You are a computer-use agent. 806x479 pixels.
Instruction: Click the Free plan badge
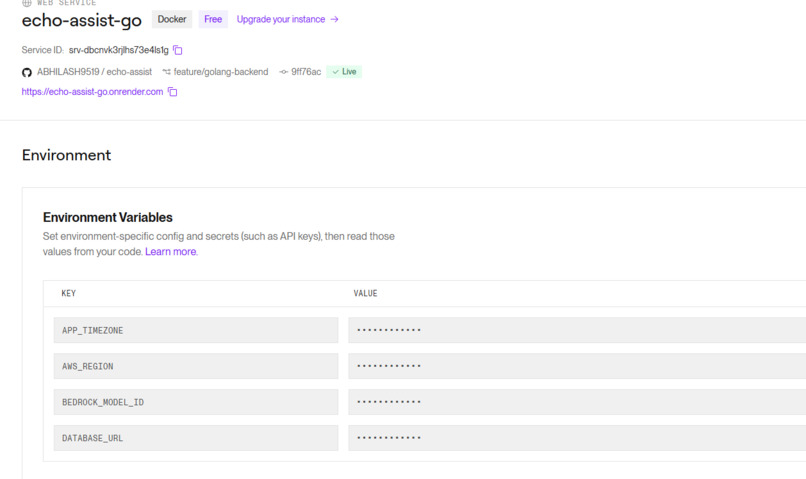(x=213, y=20)
